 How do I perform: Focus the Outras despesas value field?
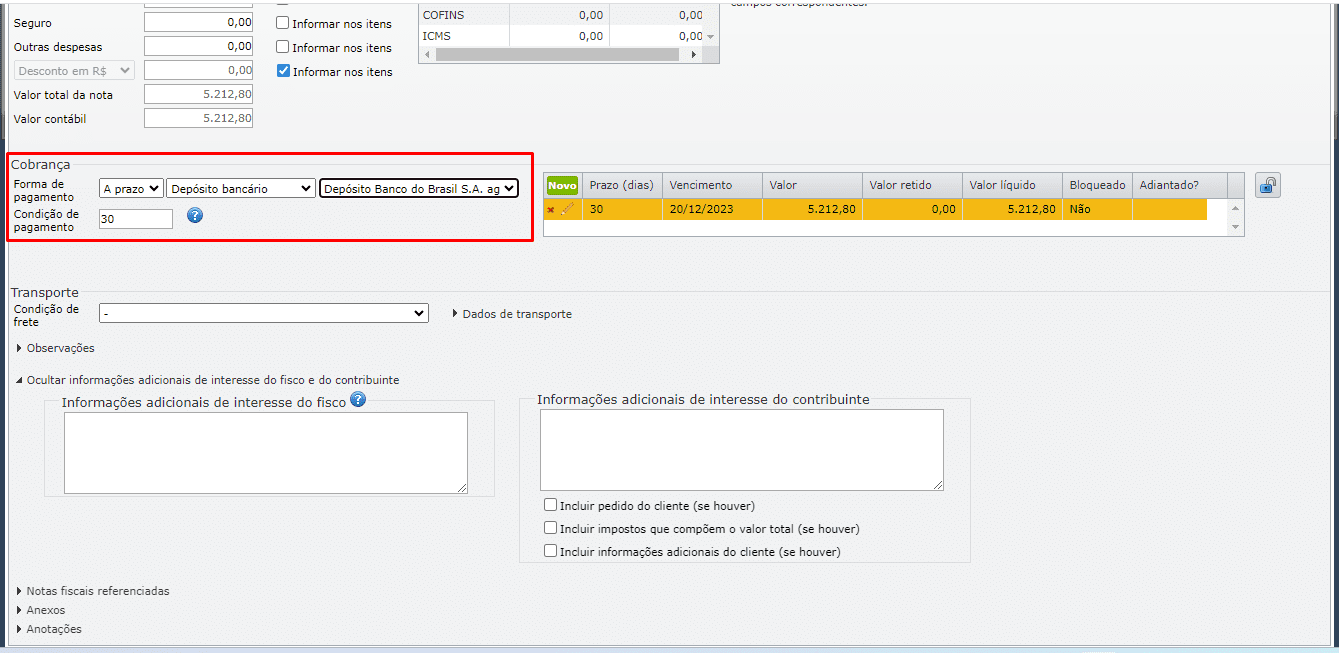198,46
